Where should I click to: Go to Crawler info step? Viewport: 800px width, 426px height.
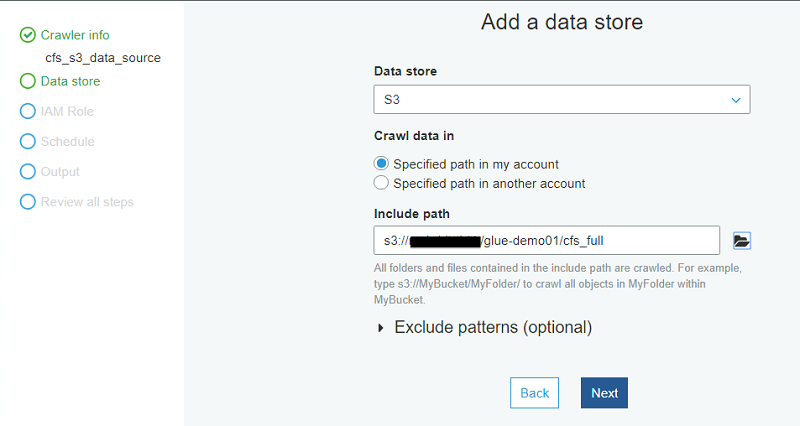[x=75, y=35]
